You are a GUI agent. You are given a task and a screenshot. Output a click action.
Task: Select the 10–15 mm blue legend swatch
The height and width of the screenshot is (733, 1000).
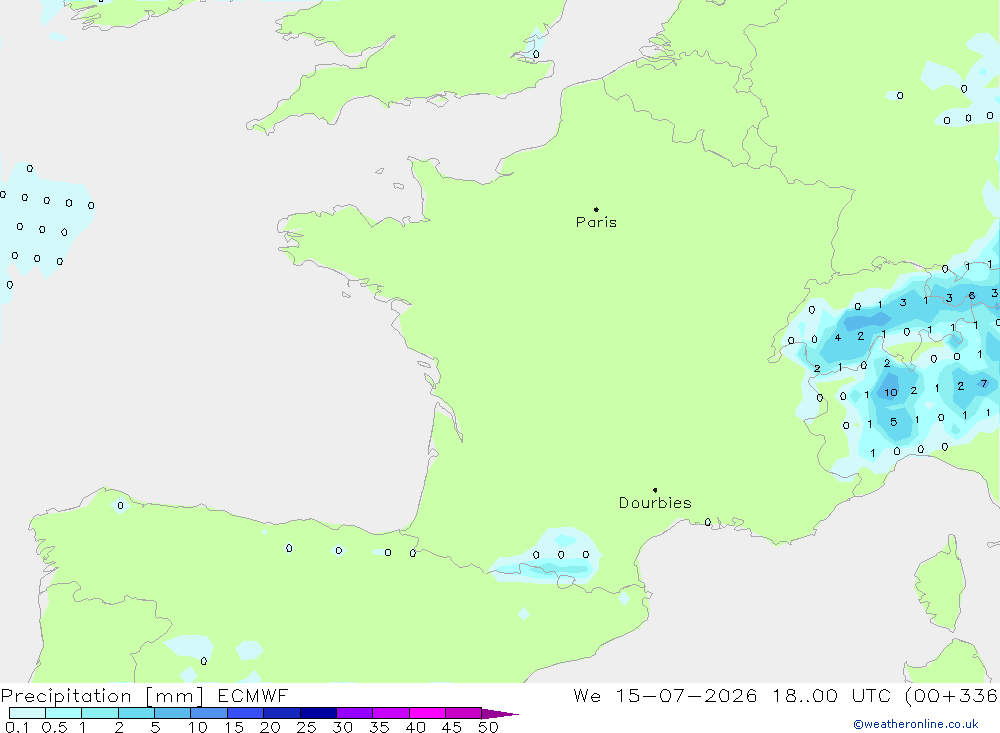[209, 713]
